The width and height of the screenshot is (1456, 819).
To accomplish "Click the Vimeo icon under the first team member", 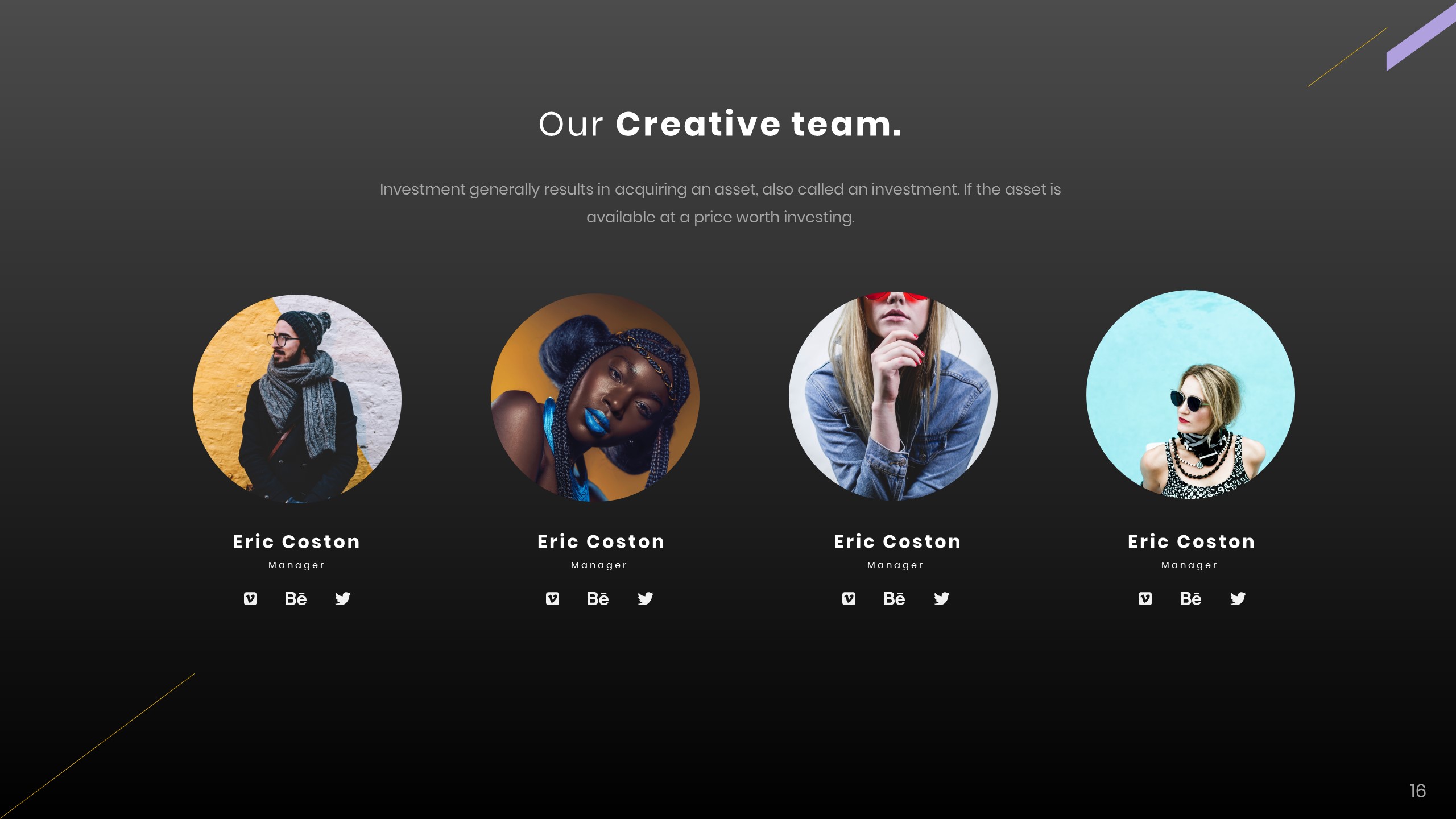I will [250, 598].
